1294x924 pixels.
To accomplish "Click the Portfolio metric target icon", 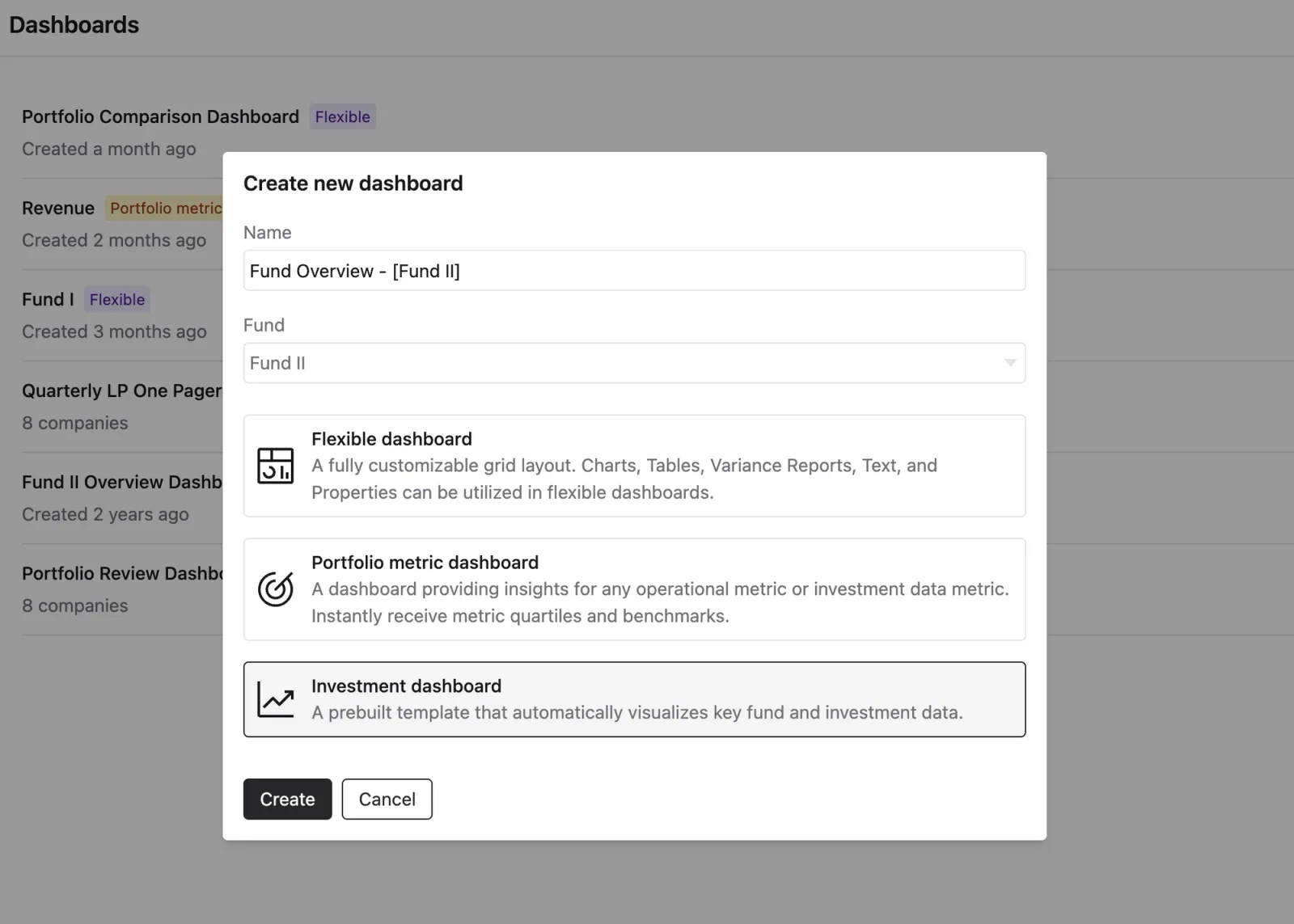I will [x=275, y=589].
